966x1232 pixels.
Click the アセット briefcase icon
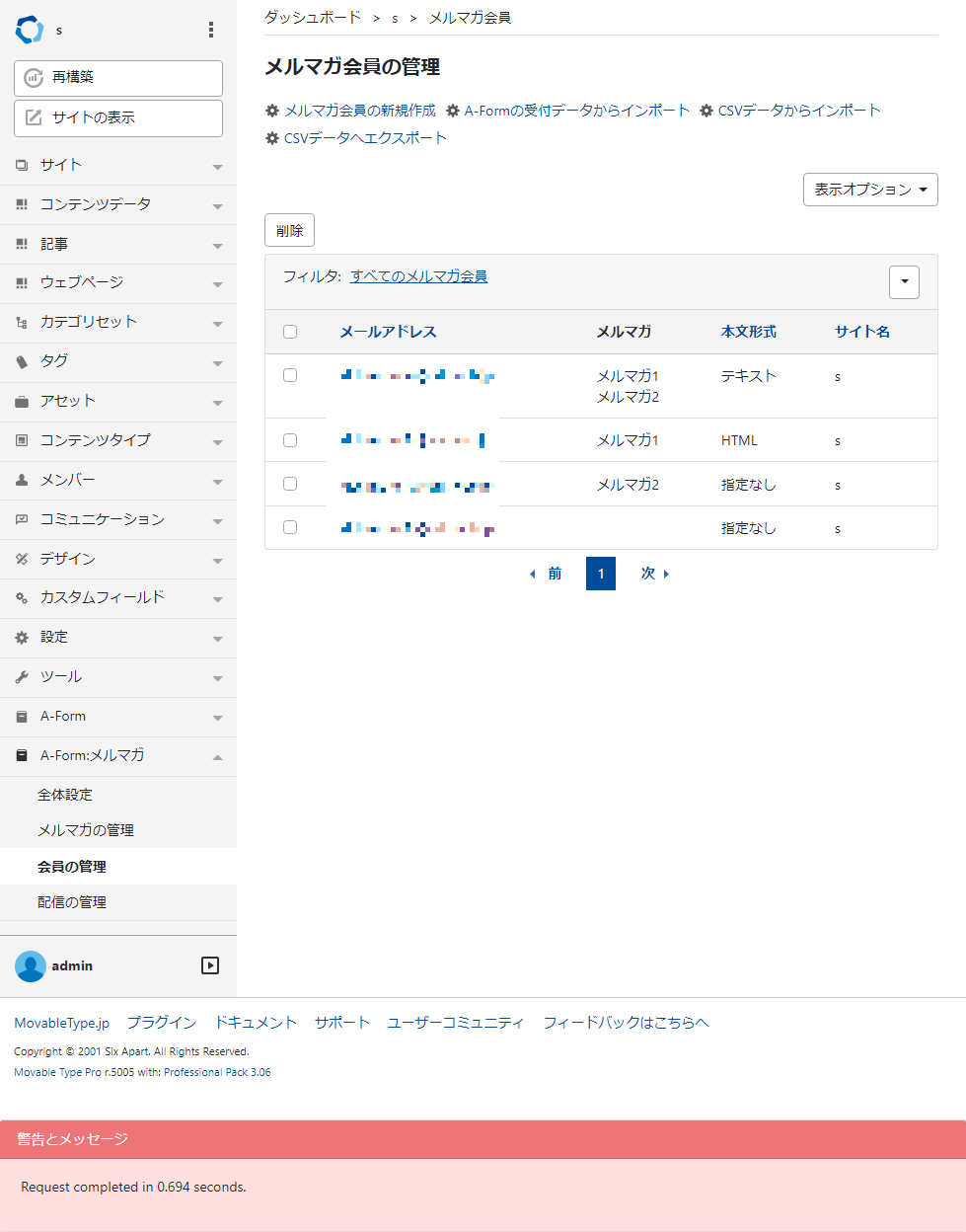click(x=22, y=401)
